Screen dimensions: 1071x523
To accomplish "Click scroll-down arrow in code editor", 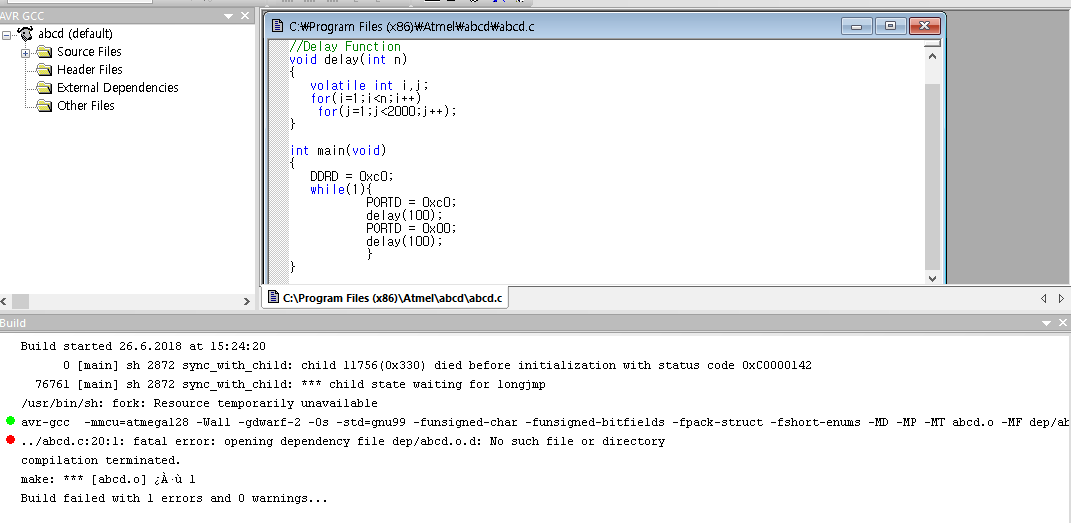I will pyautogui.click(x=932, y=279).
